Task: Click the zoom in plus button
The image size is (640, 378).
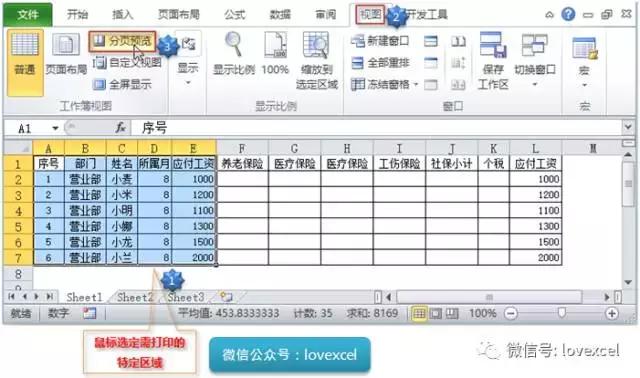Action: [611, 314]
